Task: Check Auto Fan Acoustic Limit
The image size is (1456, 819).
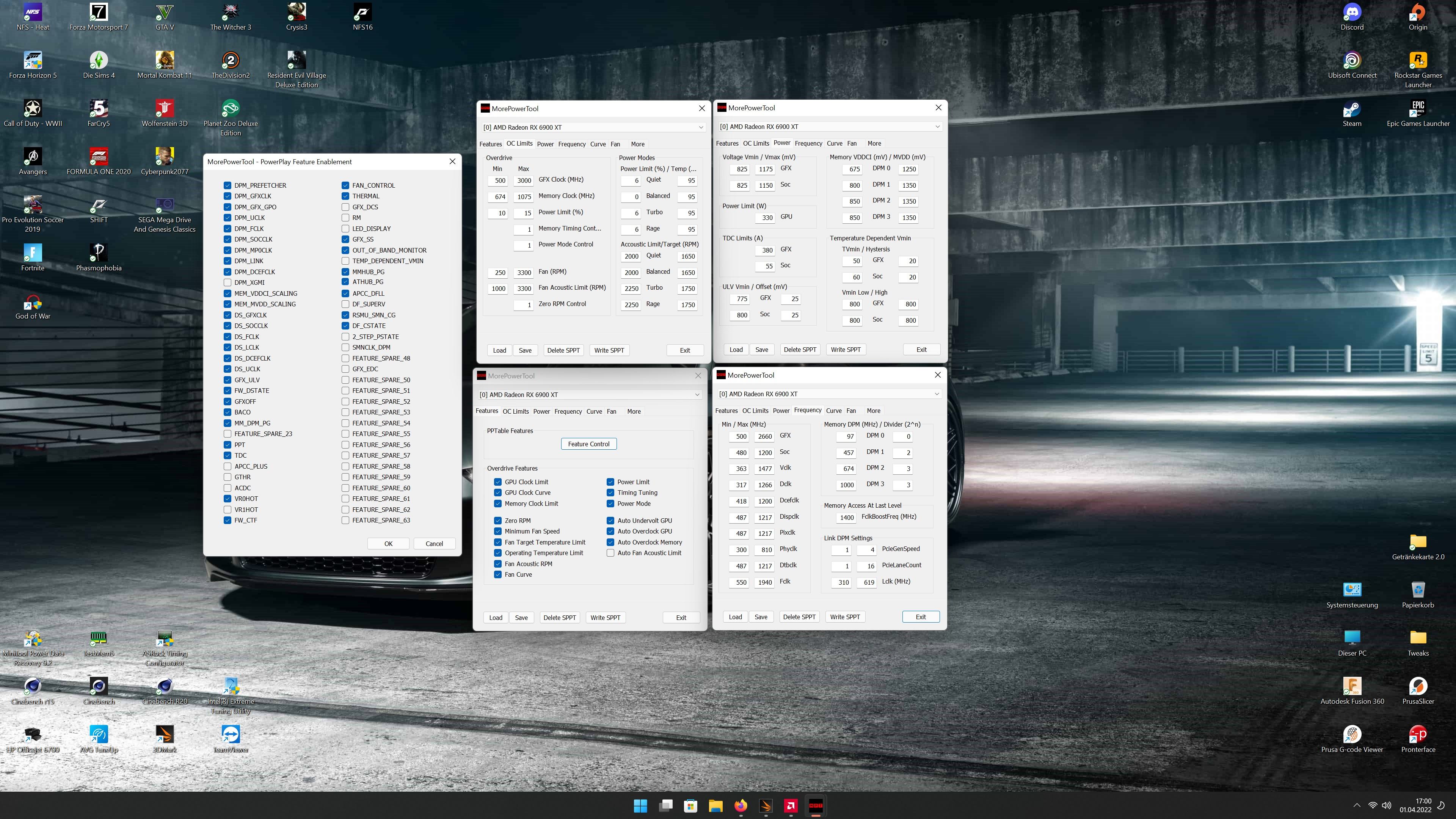Action: point(610,553)
